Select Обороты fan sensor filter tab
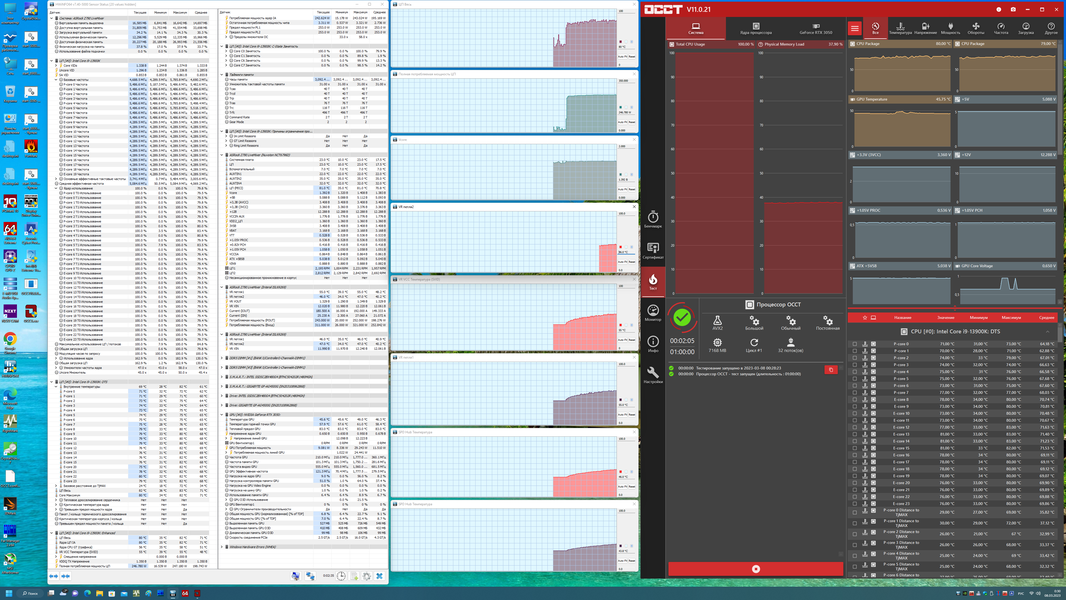1066x600 pixels. pos(976,28)
